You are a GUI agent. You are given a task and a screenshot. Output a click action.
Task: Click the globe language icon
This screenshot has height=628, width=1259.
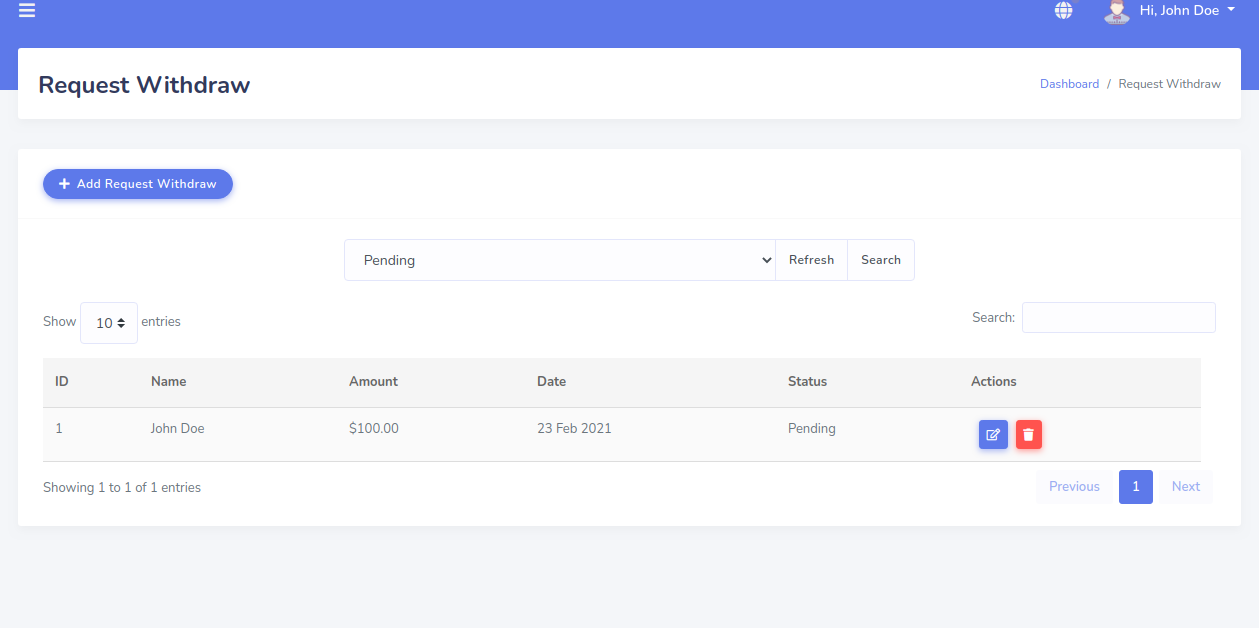point(1064,10)
